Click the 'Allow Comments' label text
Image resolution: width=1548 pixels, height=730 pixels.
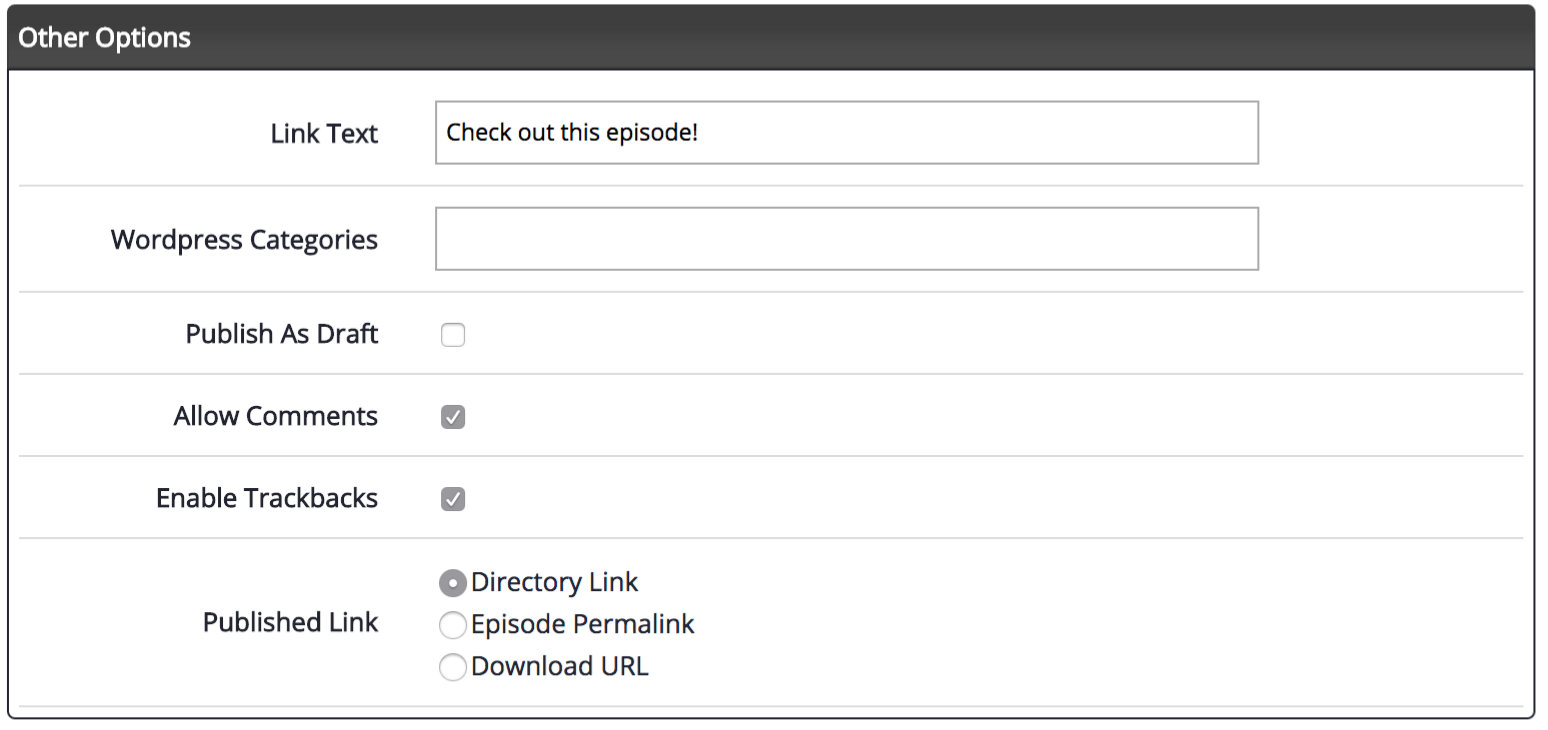point(276,416)
